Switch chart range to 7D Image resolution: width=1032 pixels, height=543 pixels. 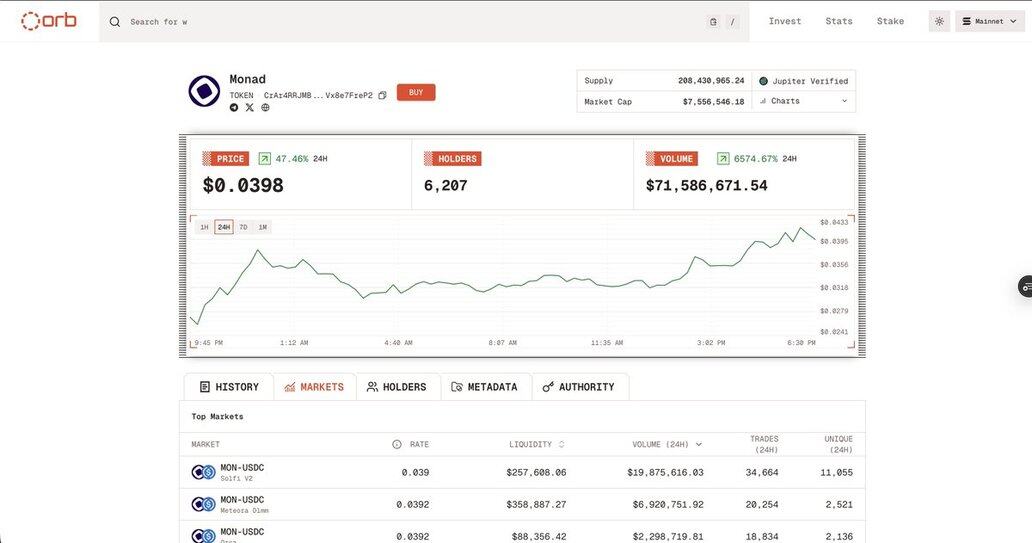243,227
